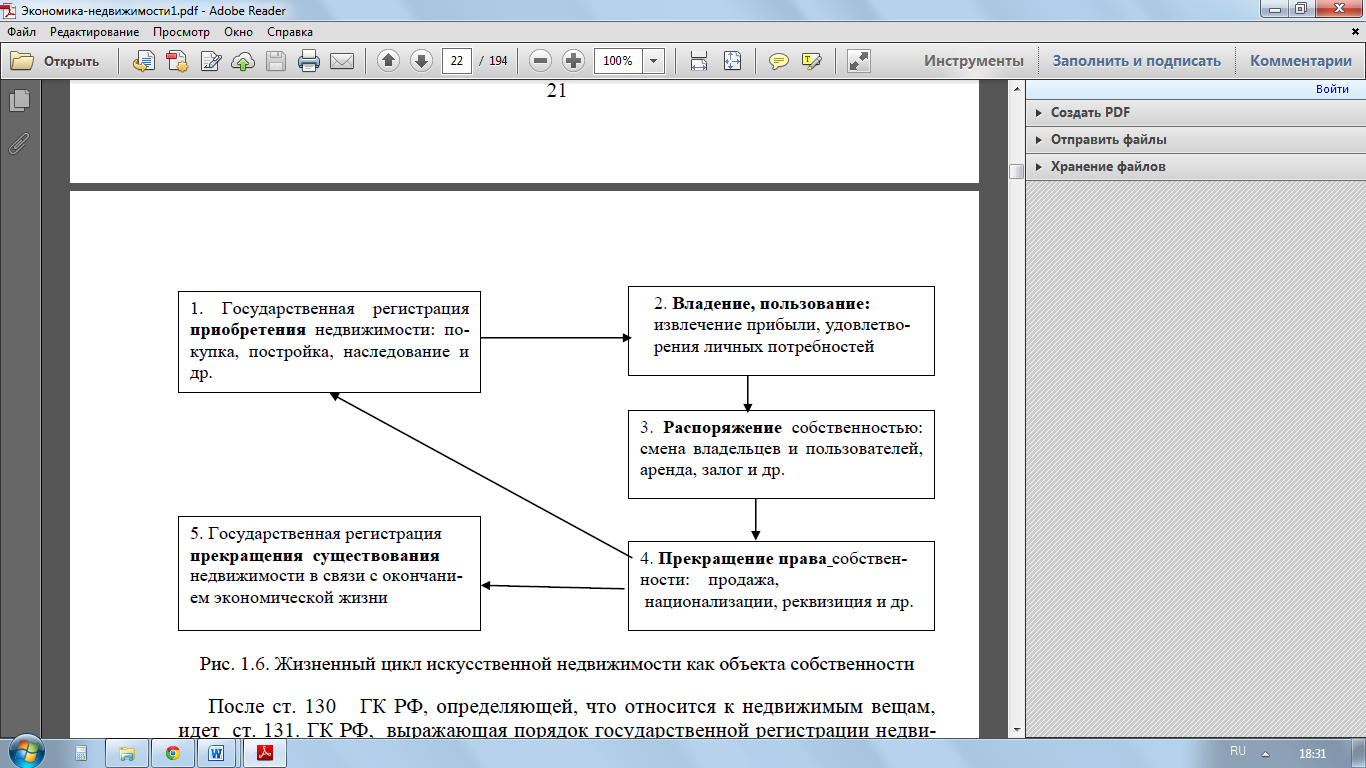Viewport: 1366px width, 768px height.
Task: Open the Просмотр menu
Action: (181, 32)
